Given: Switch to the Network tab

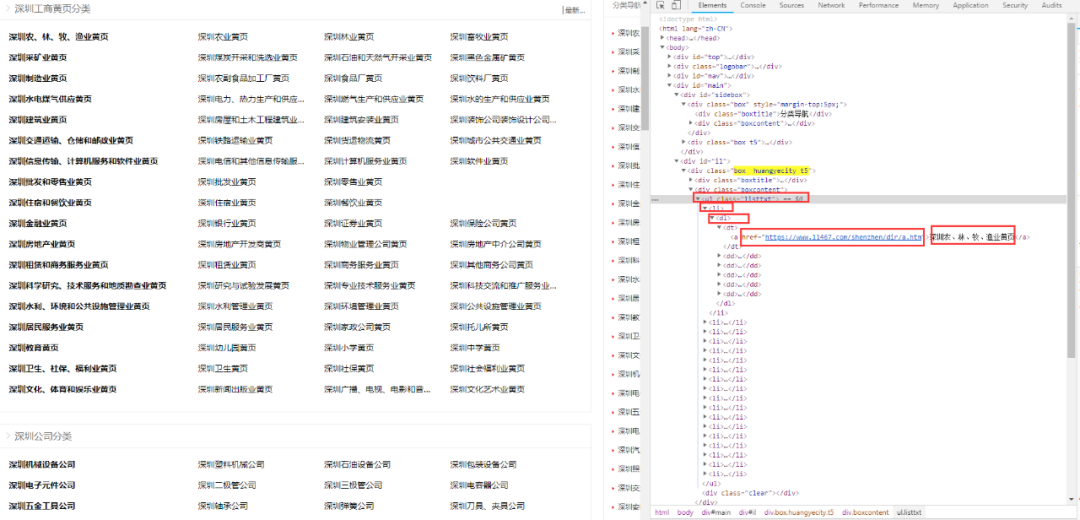Looking at the screenshot, I should pos(831,6).
